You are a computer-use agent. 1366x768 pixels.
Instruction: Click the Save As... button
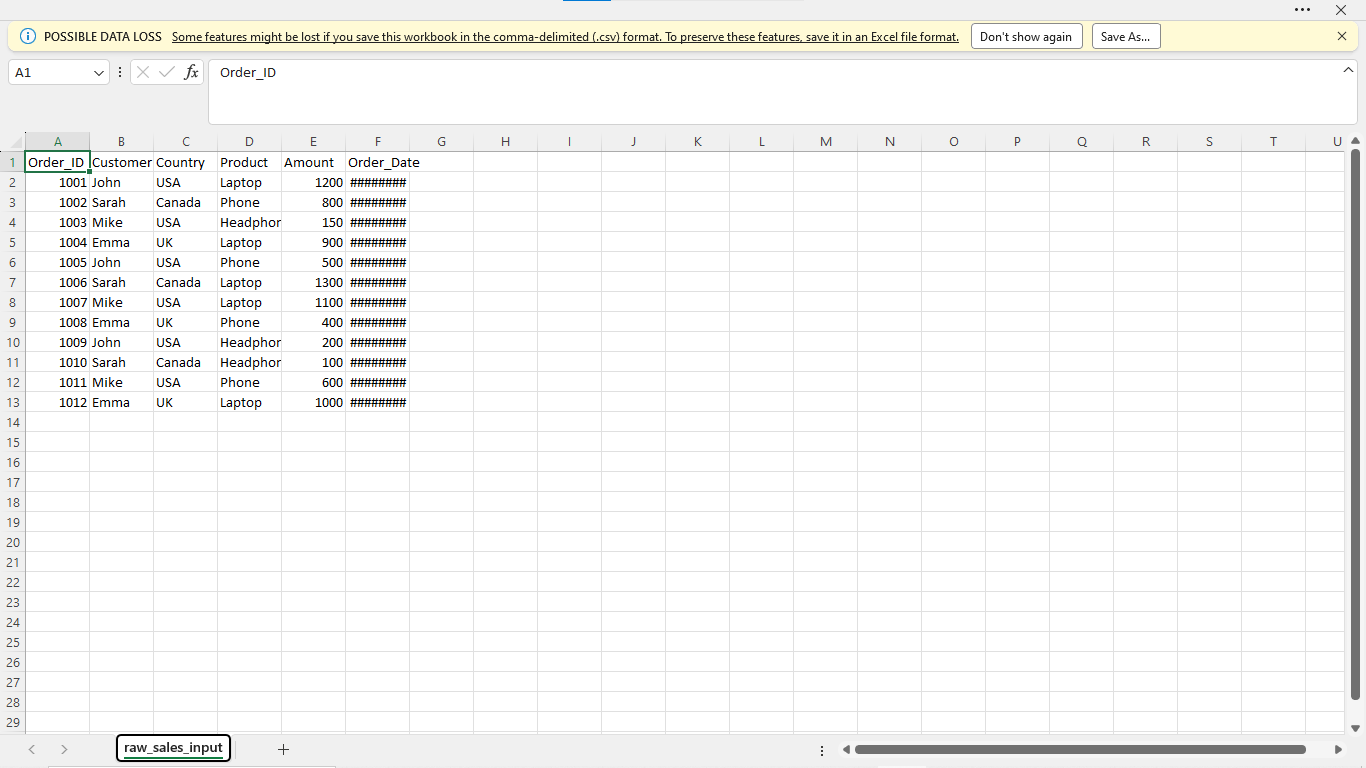pyautogui.click(x=1126, y=36)
